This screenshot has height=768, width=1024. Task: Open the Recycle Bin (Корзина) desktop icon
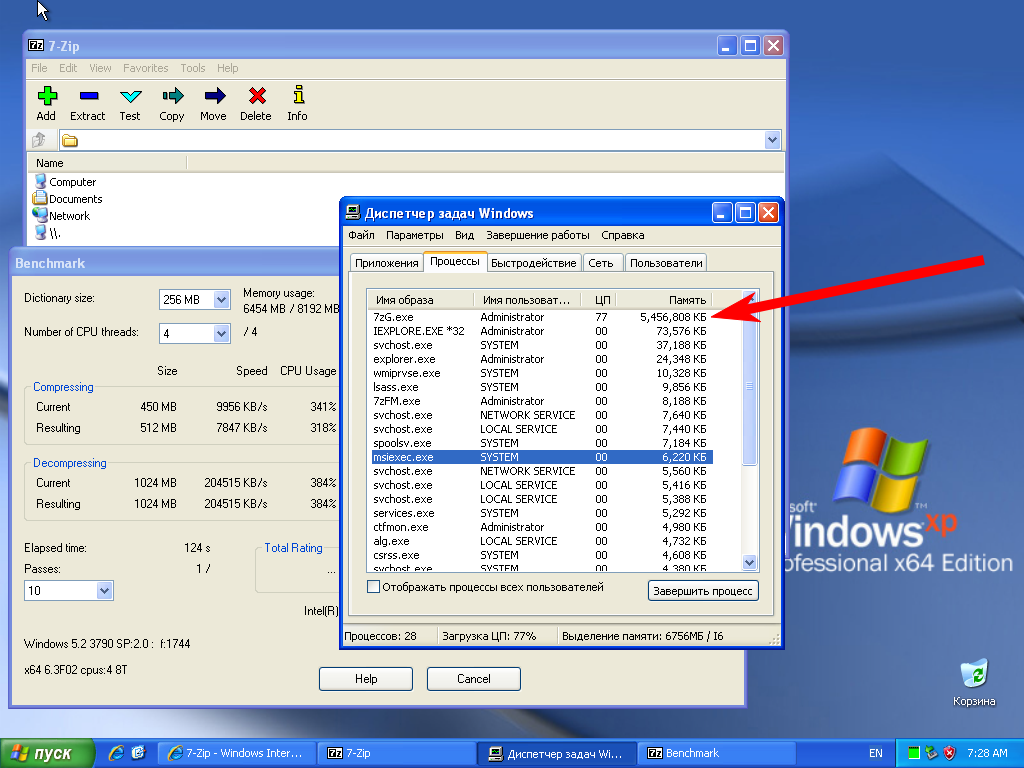coord(974,675)
